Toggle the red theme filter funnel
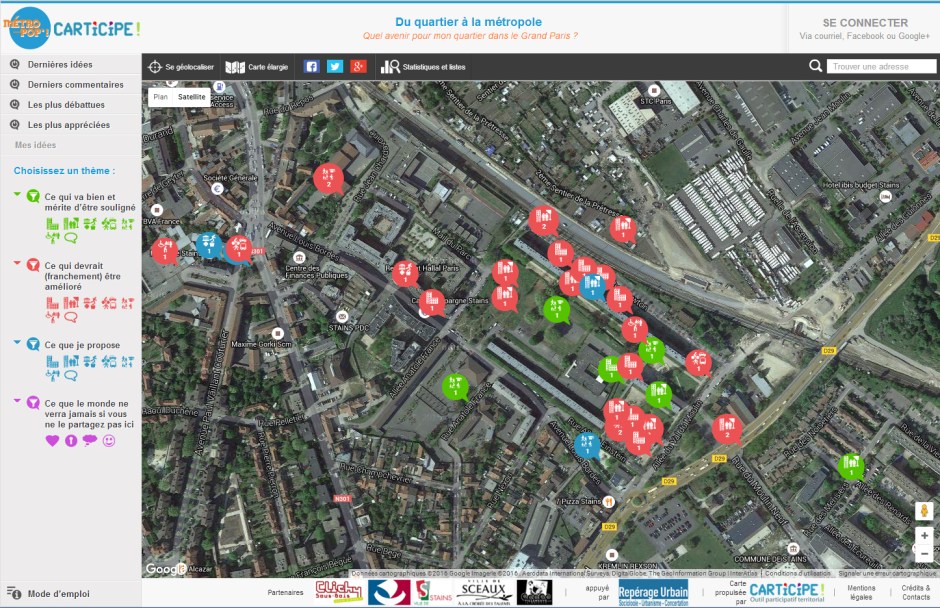The height and width of the screenshot is (608, 940). coord(32,265)
